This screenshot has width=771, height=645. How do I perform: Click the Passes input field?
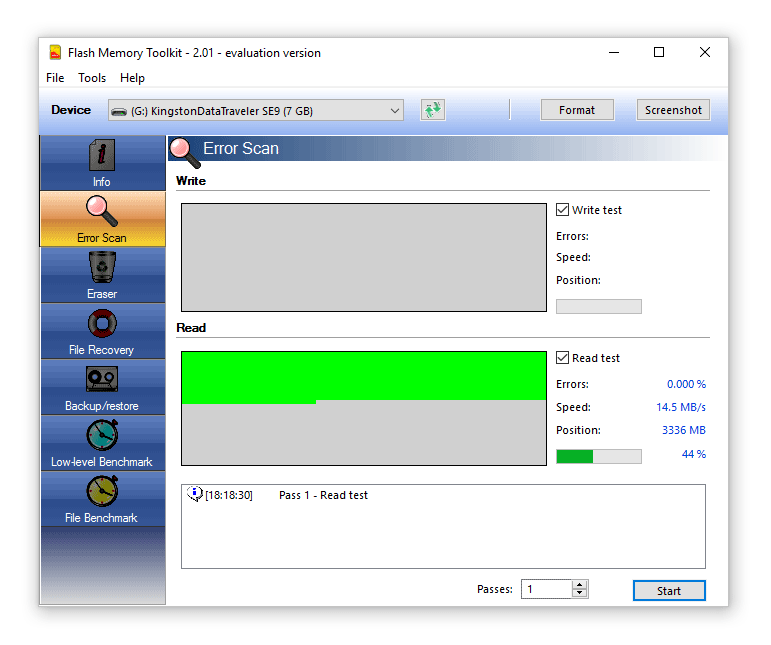point(547,589)
